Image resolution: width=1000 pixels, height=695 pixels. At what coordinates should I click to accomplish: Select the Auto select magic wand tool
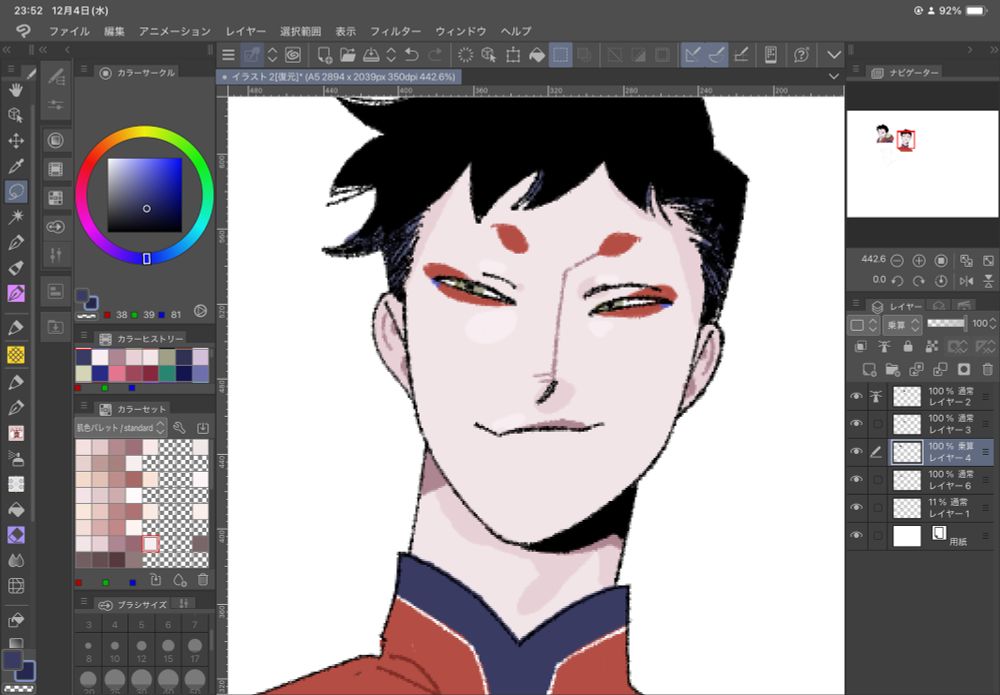[16, 217]
